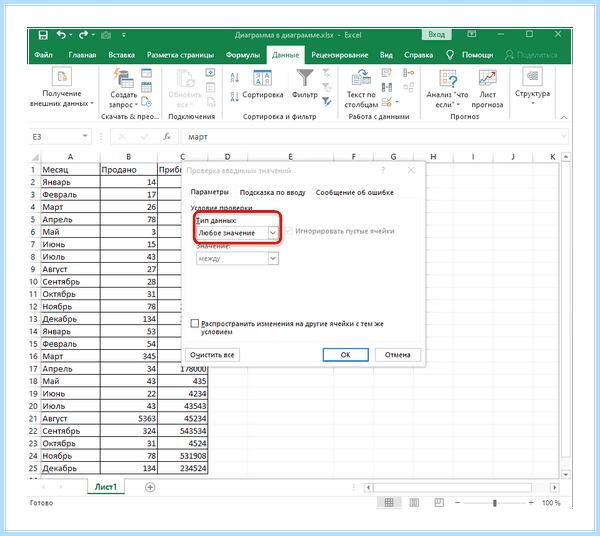Open the Undo history dropdown arrow
Image resolution: width=600 pixels, height=536 pixels.
coord(71,35)
